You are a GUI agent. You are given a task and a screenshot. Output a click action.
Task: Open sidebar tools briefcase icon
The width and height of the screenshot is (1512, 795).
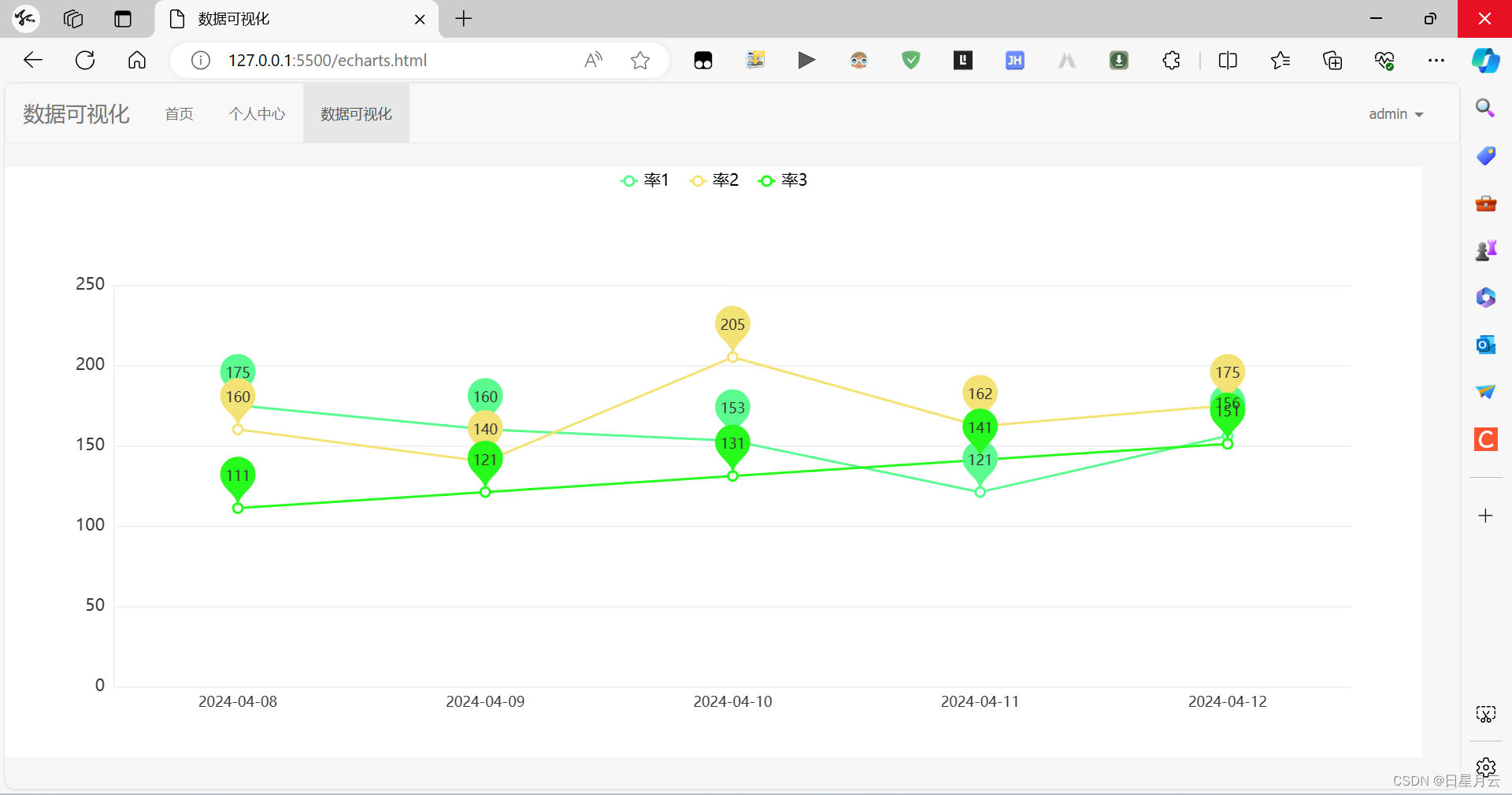tap(1486, 204)
